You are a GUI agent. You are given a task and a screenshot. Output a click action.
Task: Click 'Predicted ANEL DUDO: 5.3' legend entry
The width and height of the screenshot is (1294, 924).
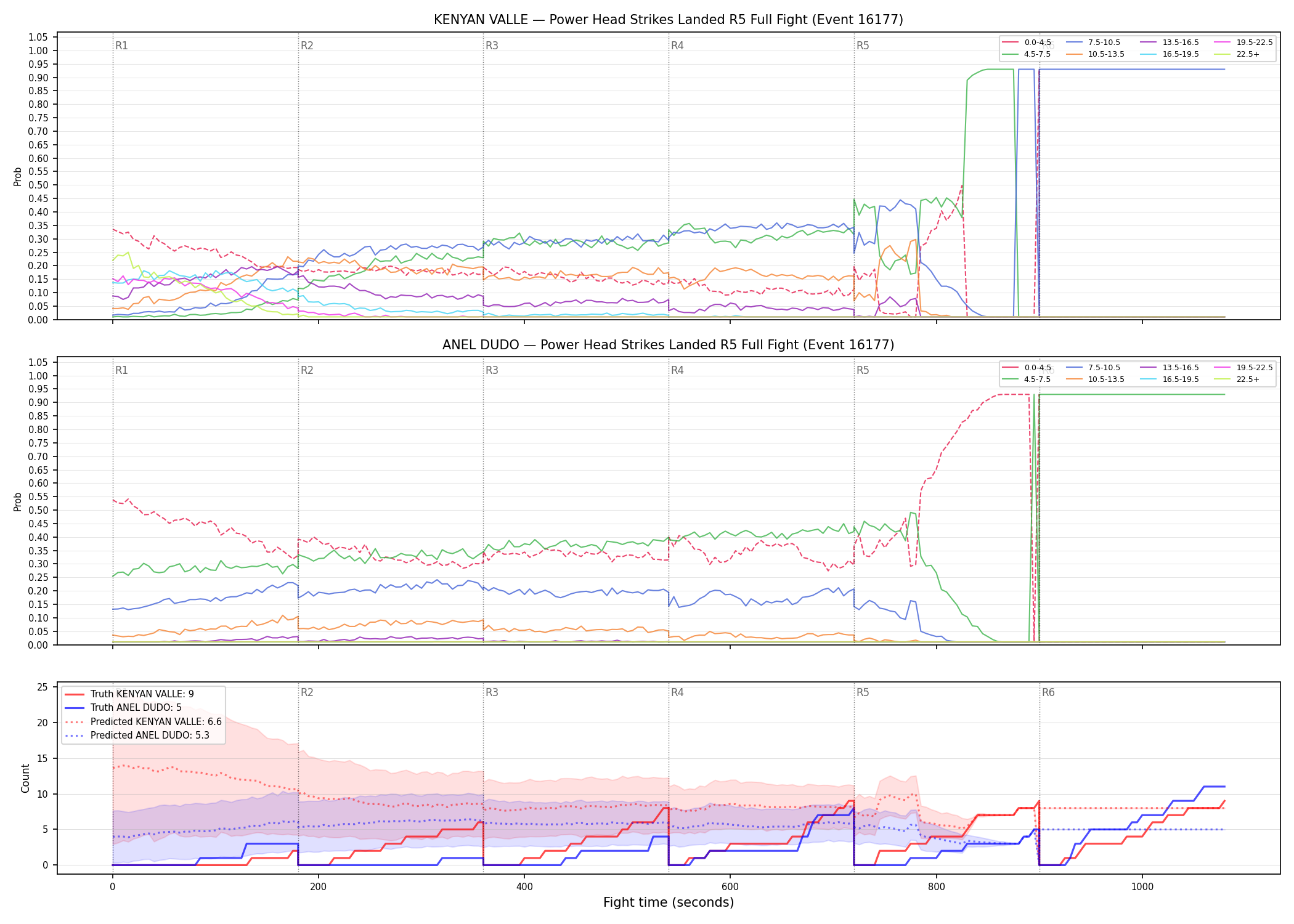coord(137,736)
